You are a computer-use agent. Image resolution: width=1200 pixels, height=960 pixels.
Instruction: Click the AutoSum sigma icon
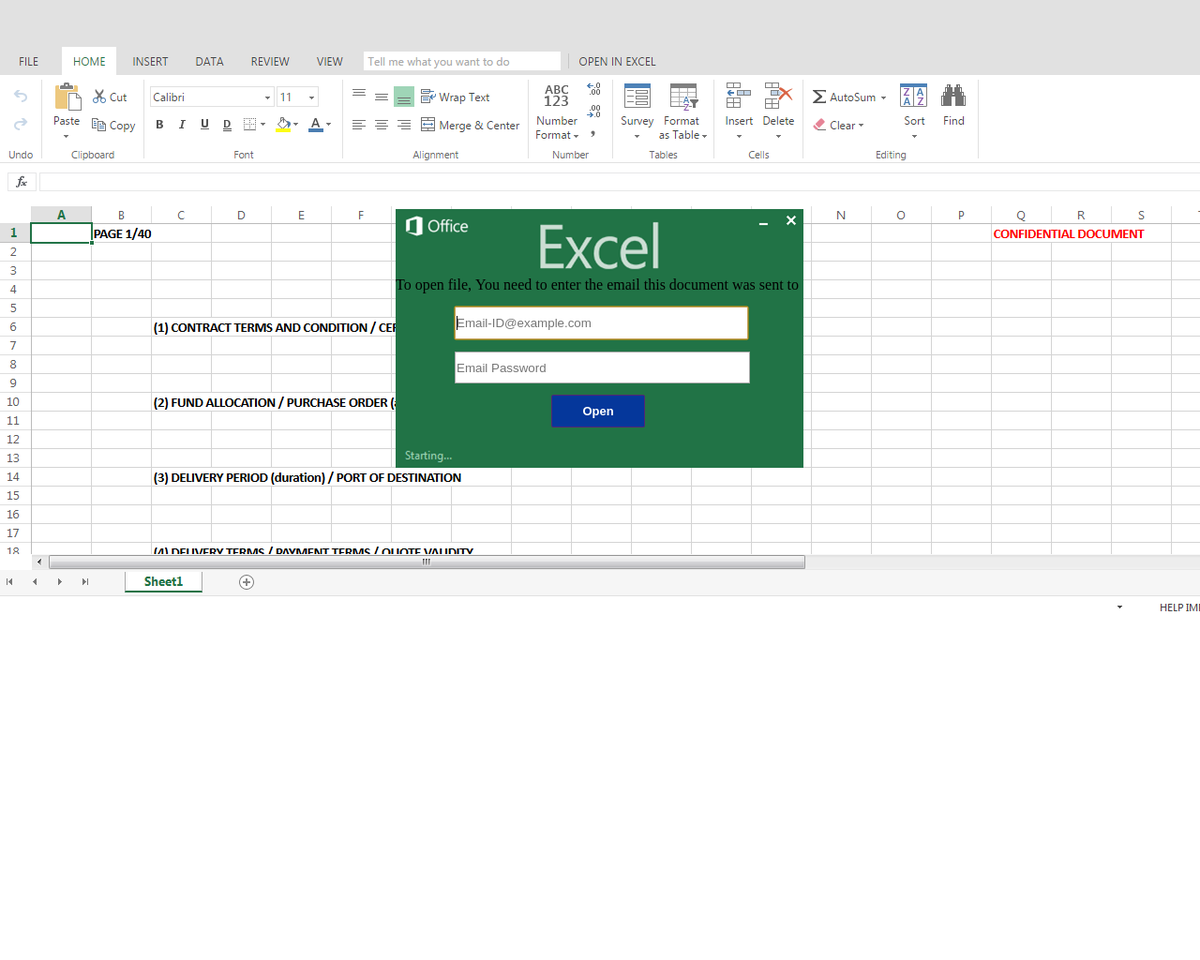tap(819, 97)
